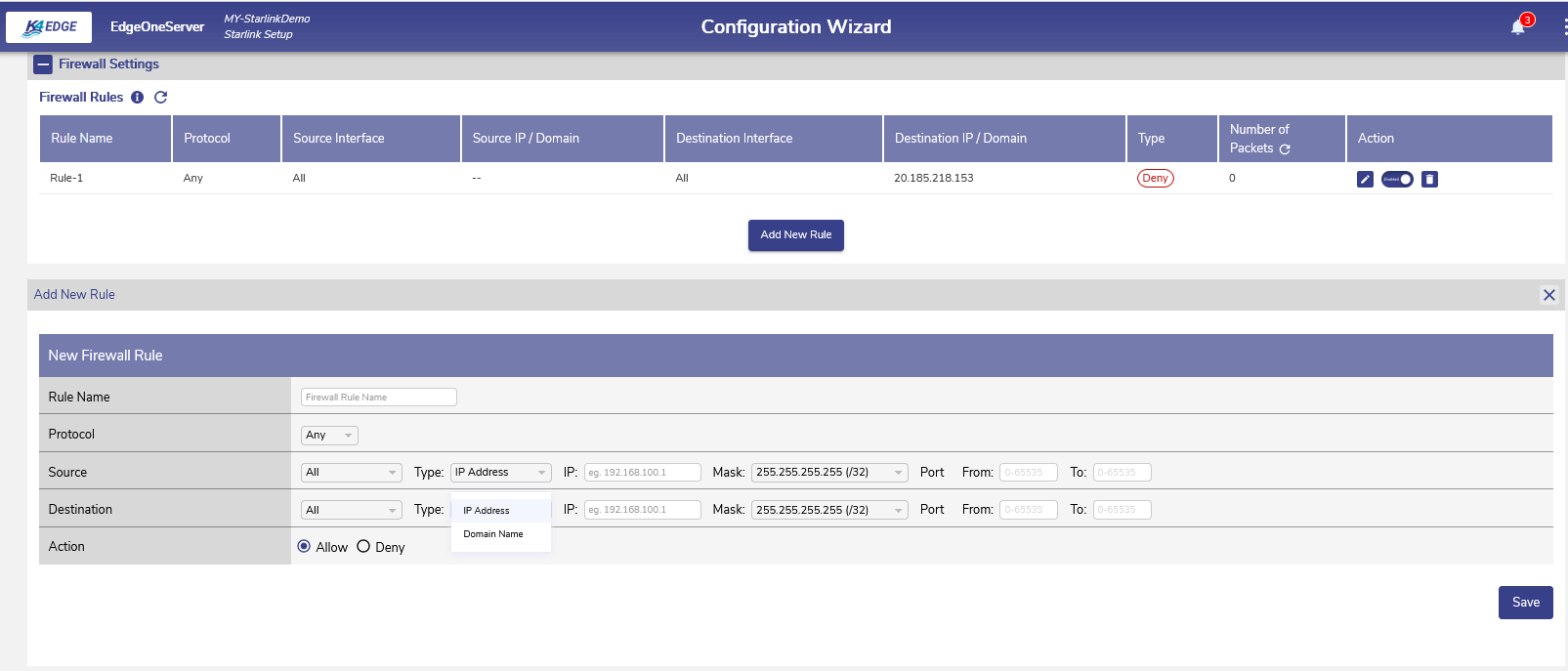Screen dimensions: 1568x671
Task: Open the Source interface dropdown
Action: point(352,473)
